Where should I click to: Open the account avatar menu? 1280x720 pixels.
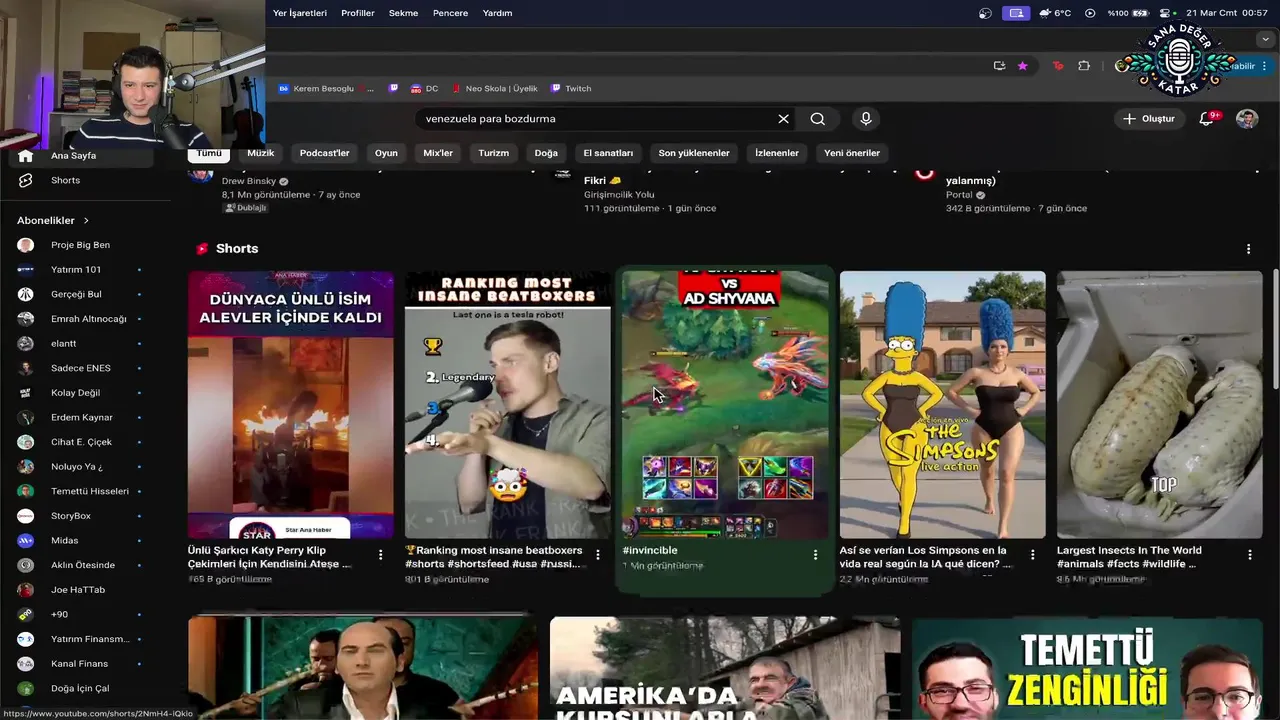(x=1247, y=119)
